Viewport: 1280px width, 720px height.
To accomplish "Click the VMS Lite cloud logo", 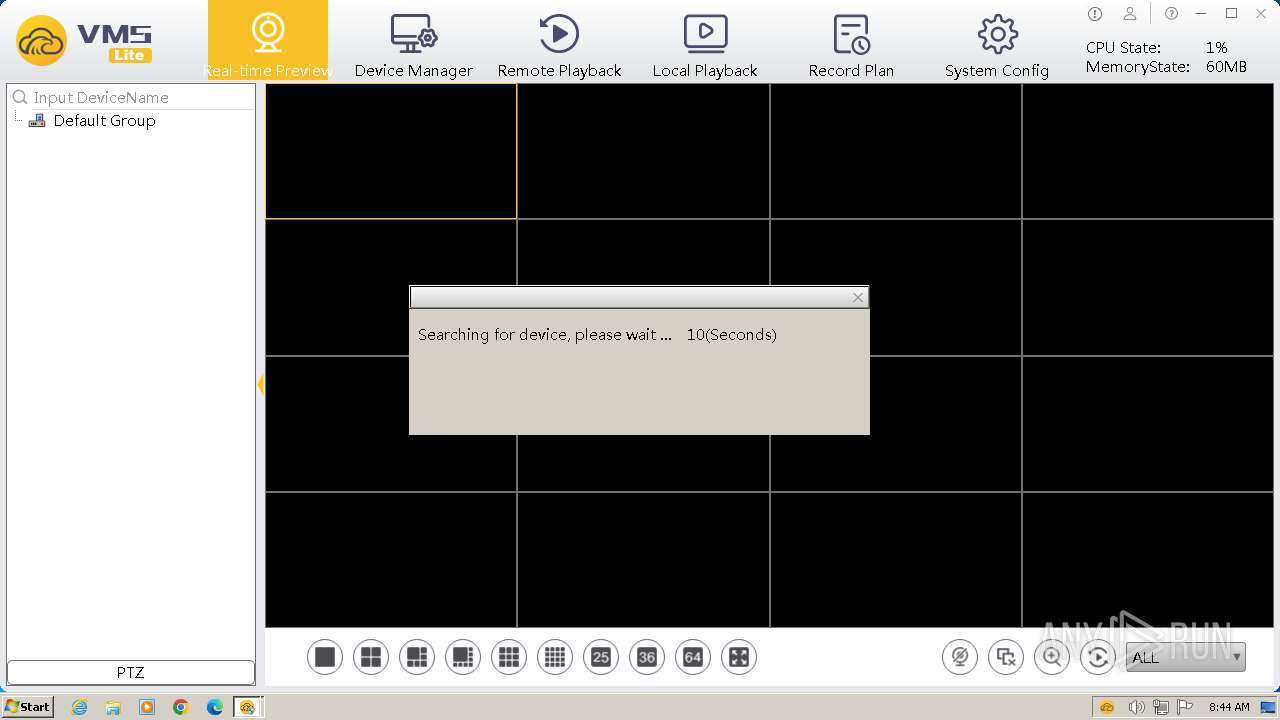I will (x=42, y=41).
